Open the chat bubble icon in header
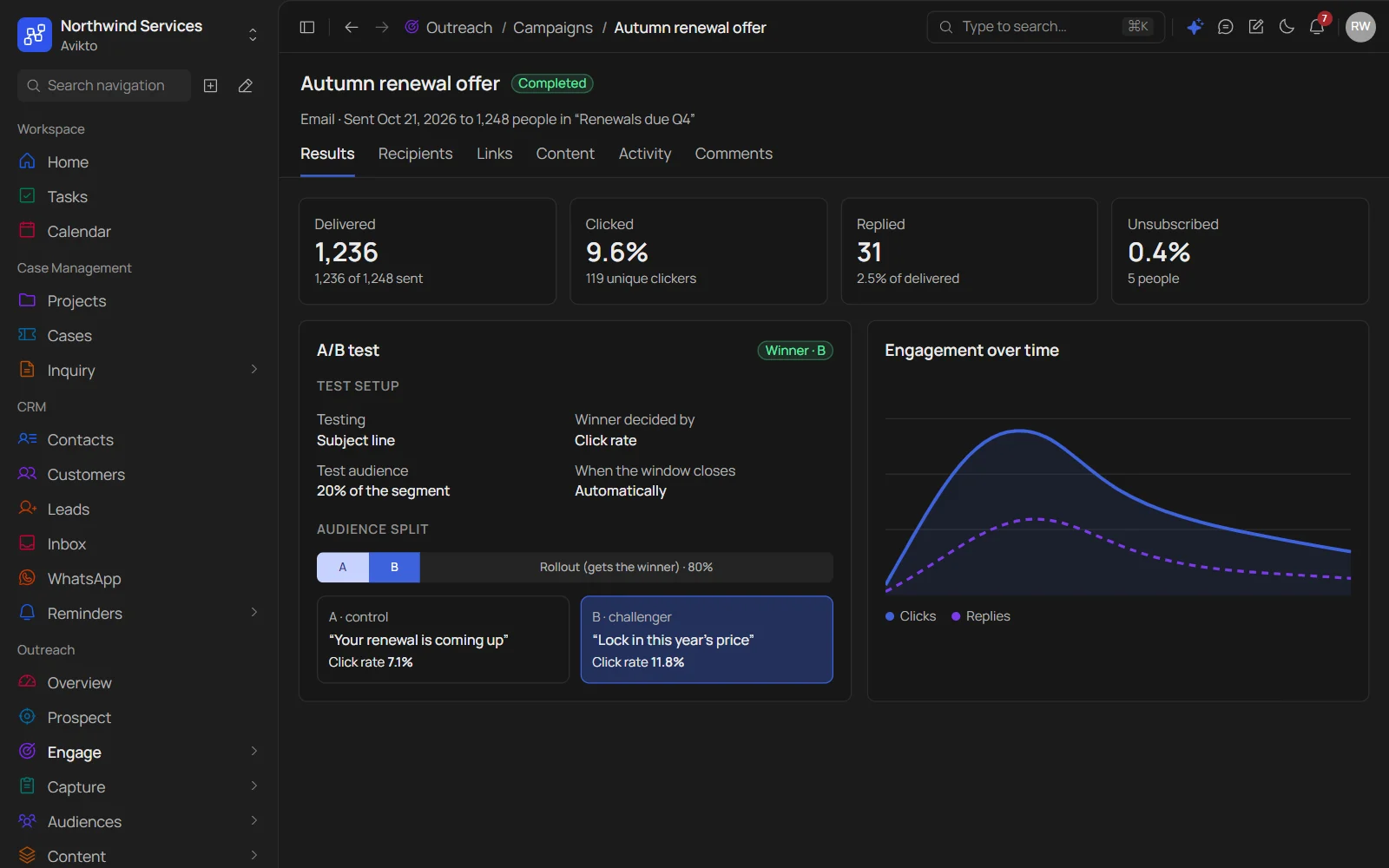Screen dimensions: 1389x868 pyautogui.click(x=1226, y=27)
